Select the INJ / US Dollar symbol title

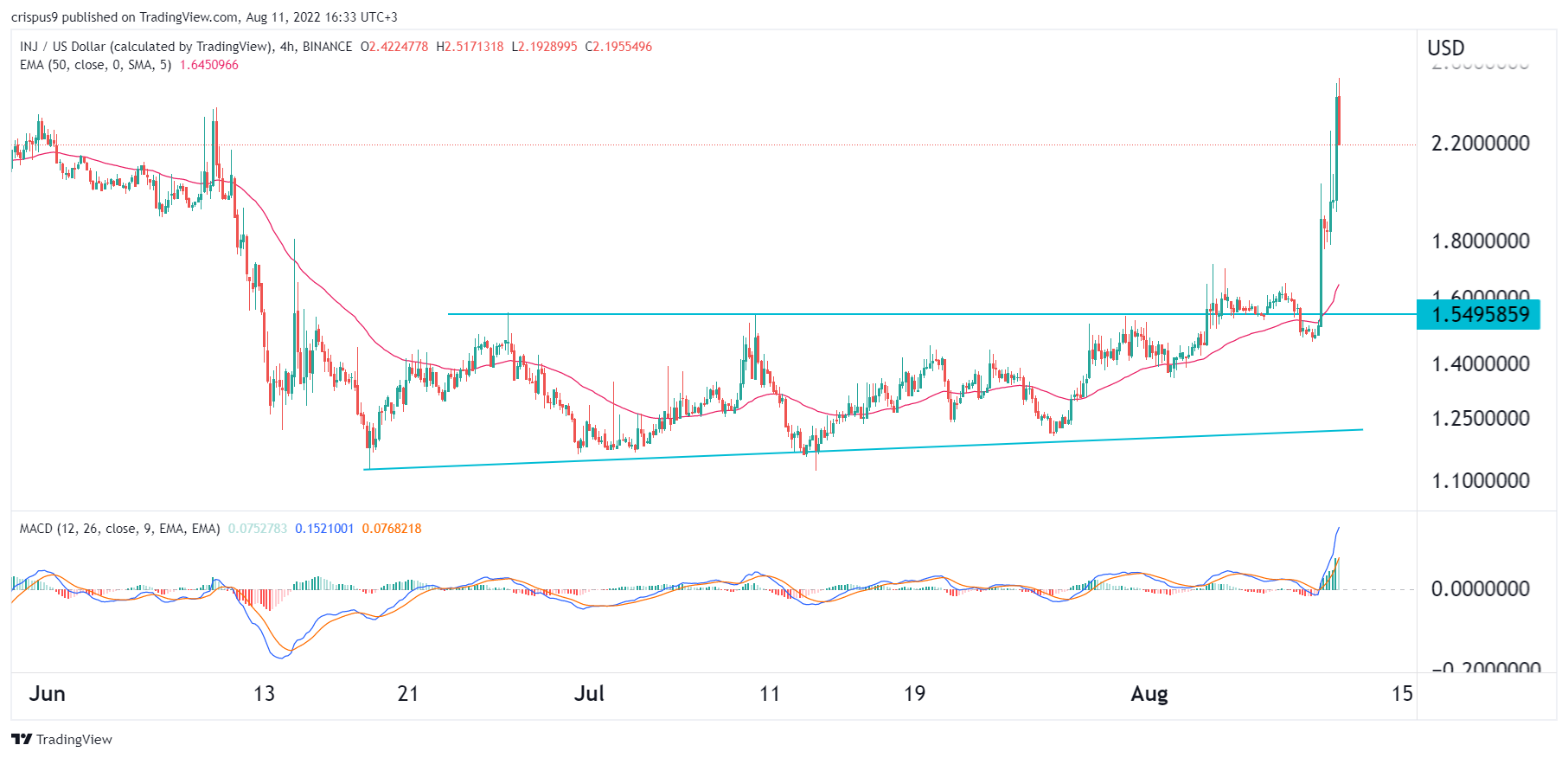click(x=146, y=47)
